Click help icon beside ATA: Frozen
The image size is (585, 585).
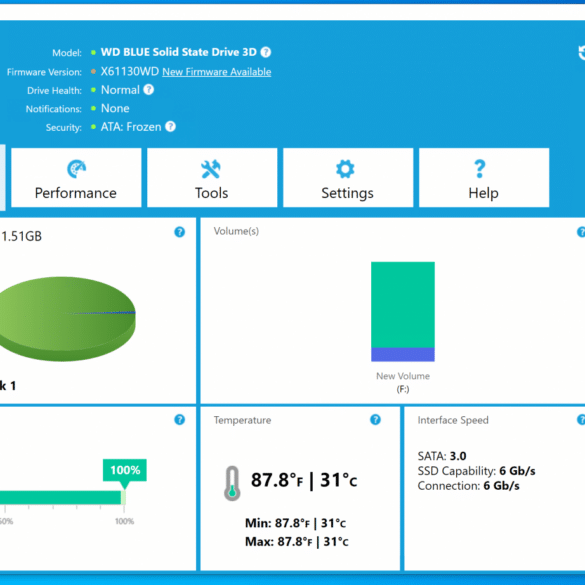click(170, 126)
